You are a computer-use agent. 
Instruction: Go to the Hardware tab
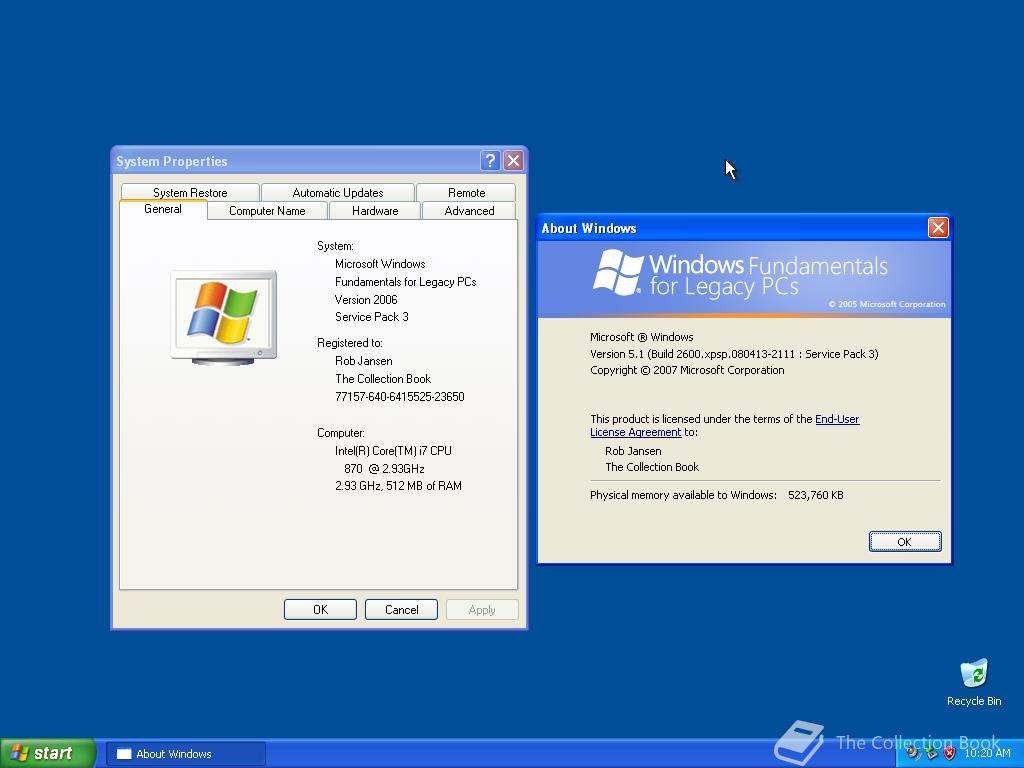coord(375,211)
